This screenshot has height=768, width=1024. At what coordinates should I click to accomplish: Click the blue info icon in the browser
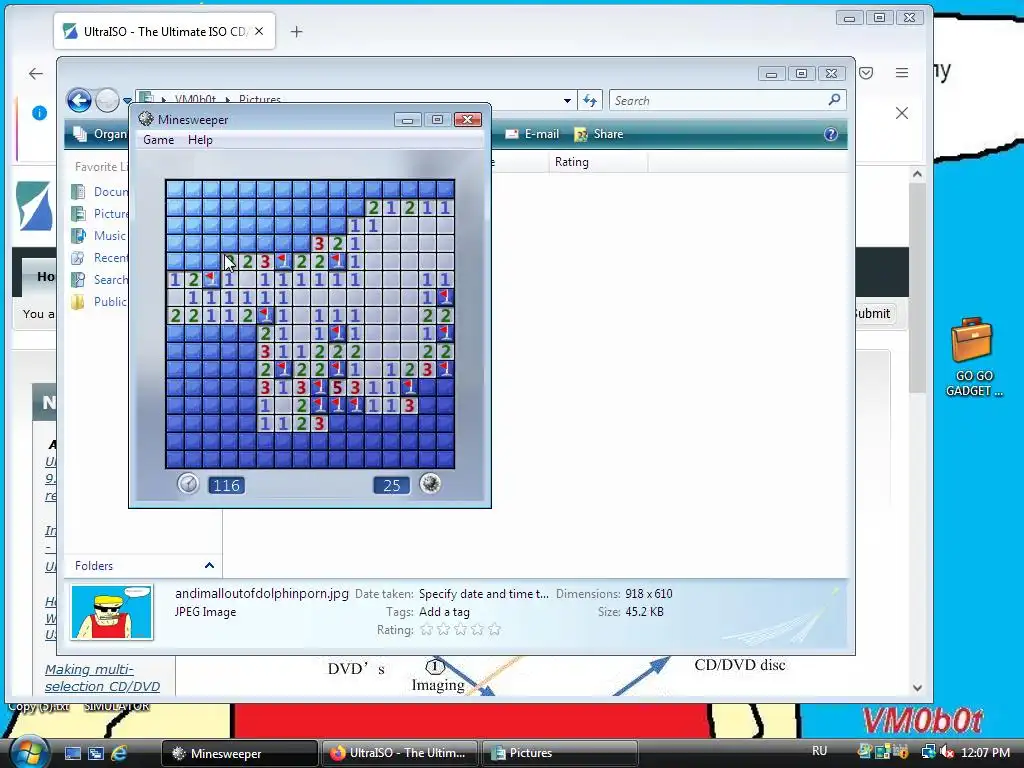point(39,113)
